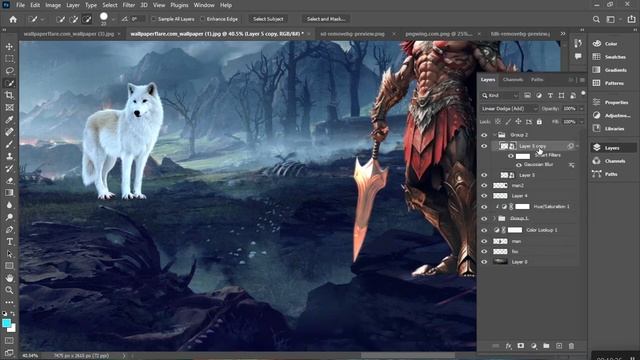Image resolution: width=640 pixels, height=360 pixels.
Task: Select the Hand tool
Action: (x=9, y=278)
